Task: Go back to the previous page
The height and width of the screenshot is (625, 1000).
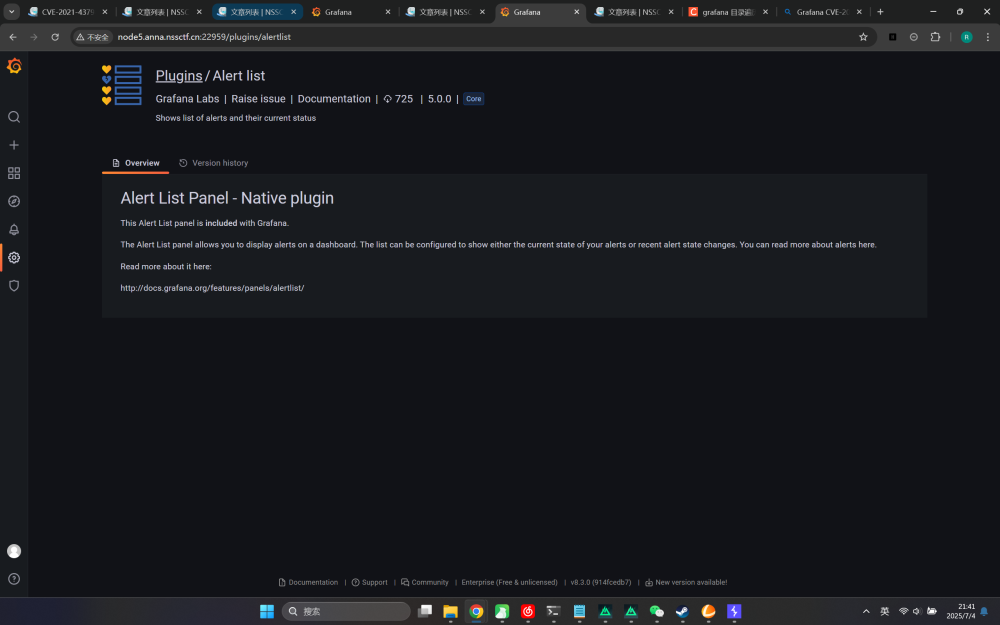Action: click(x=13, y=37)
